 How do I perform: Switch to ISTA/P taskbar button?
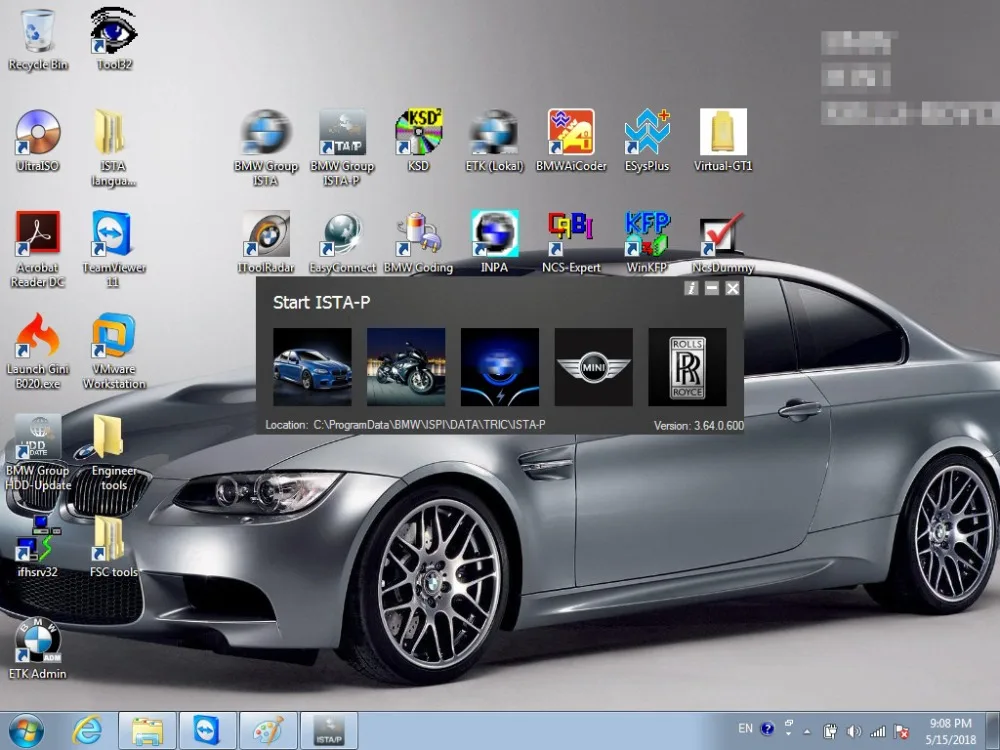pyautogui.click(x=328, y=731)
